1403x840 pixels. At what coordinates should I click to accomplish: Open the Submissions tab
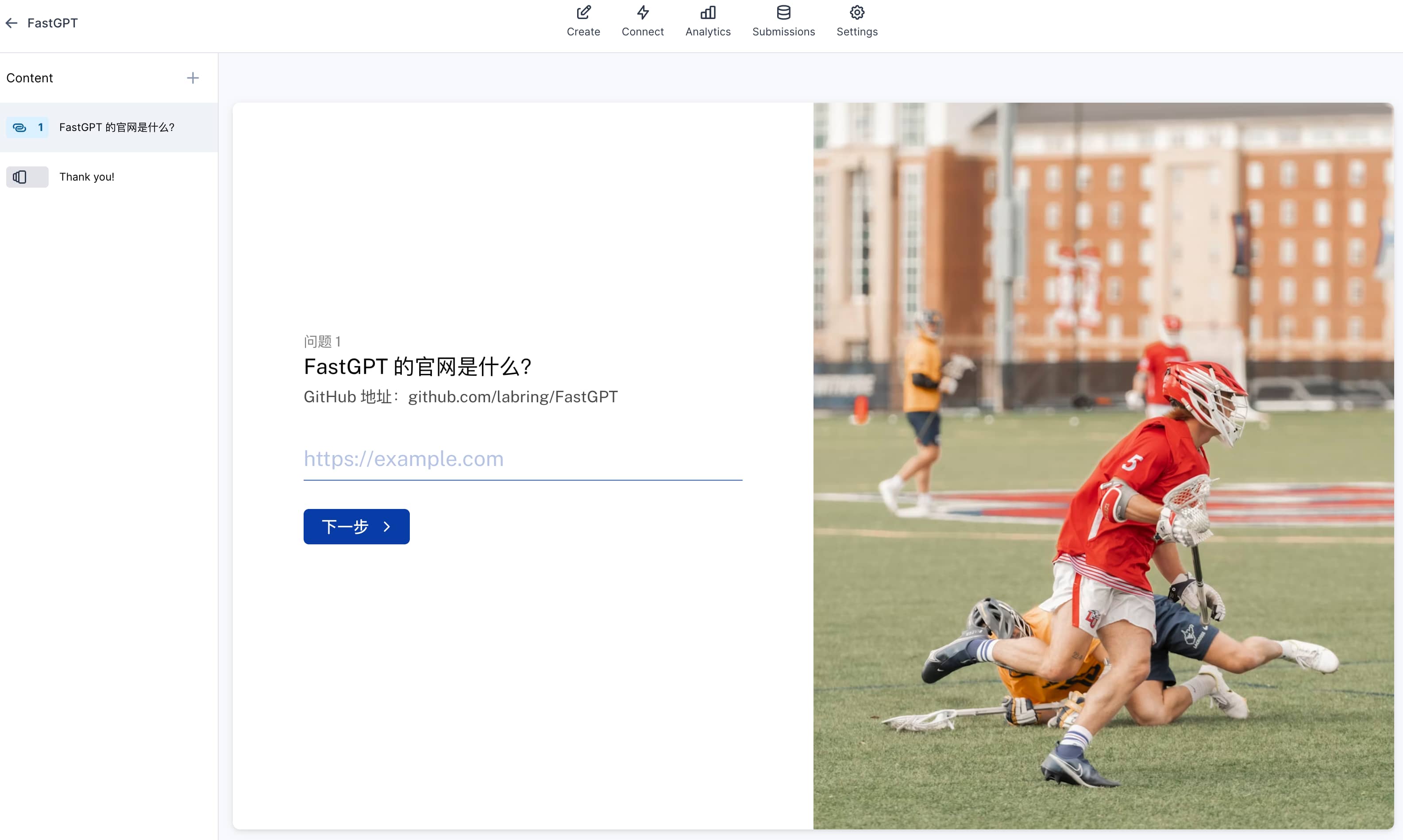[783, 32]
